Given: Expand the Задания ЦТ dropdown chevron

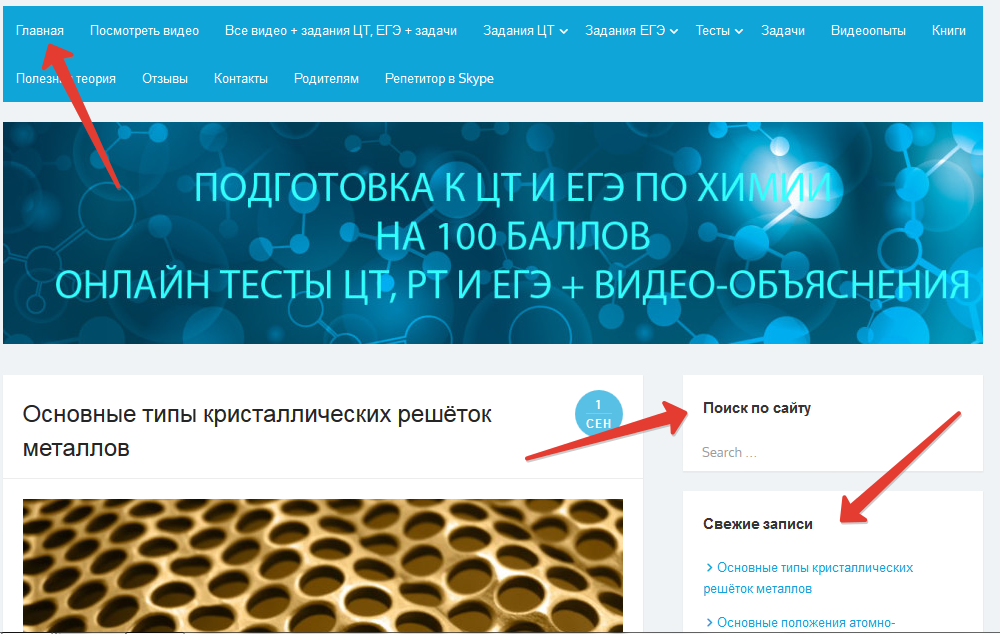Looking at the screenshot, I should point(564,31).
